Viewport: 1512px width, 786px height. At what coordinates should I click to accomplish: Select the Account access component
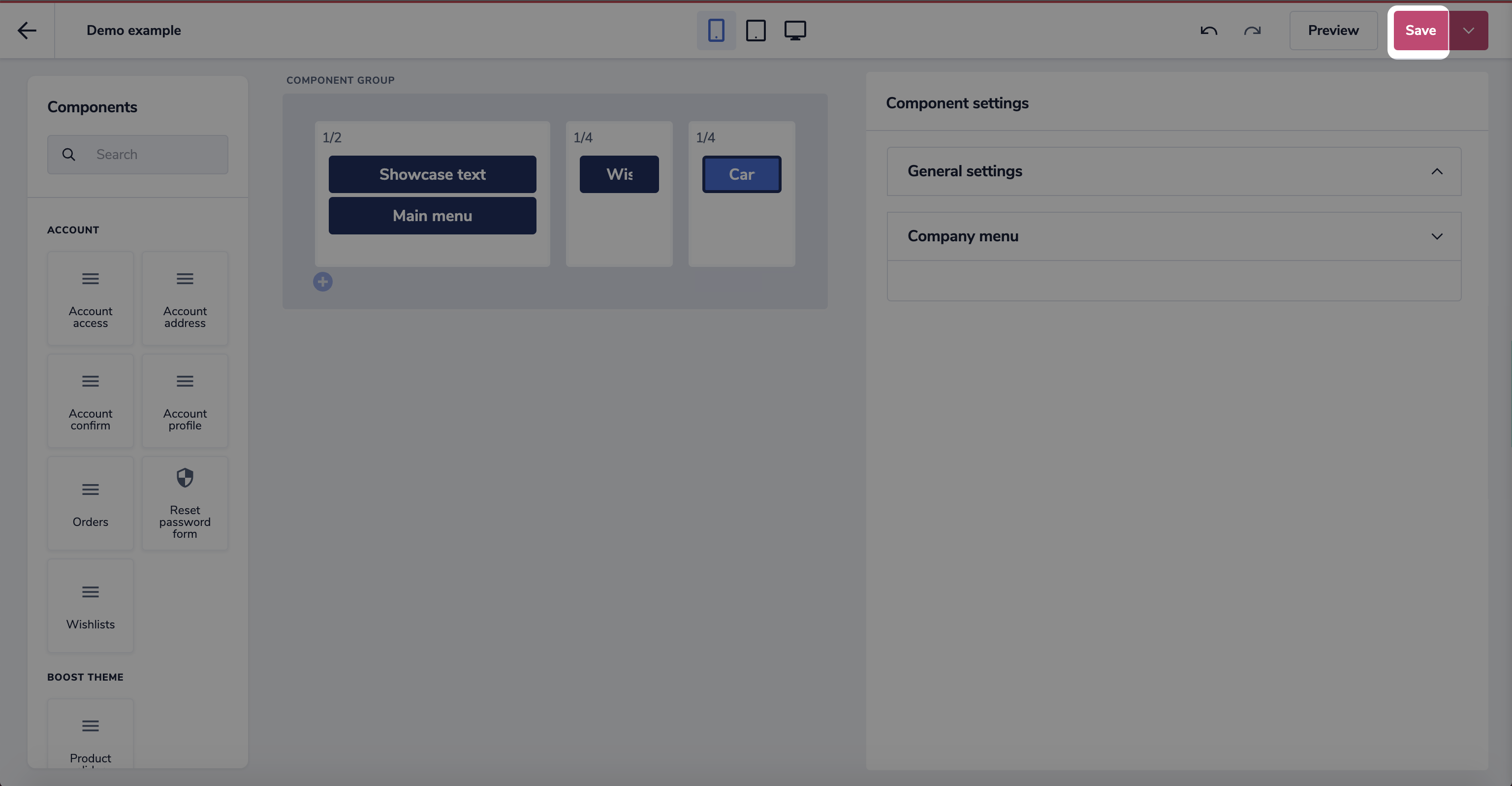91,298
